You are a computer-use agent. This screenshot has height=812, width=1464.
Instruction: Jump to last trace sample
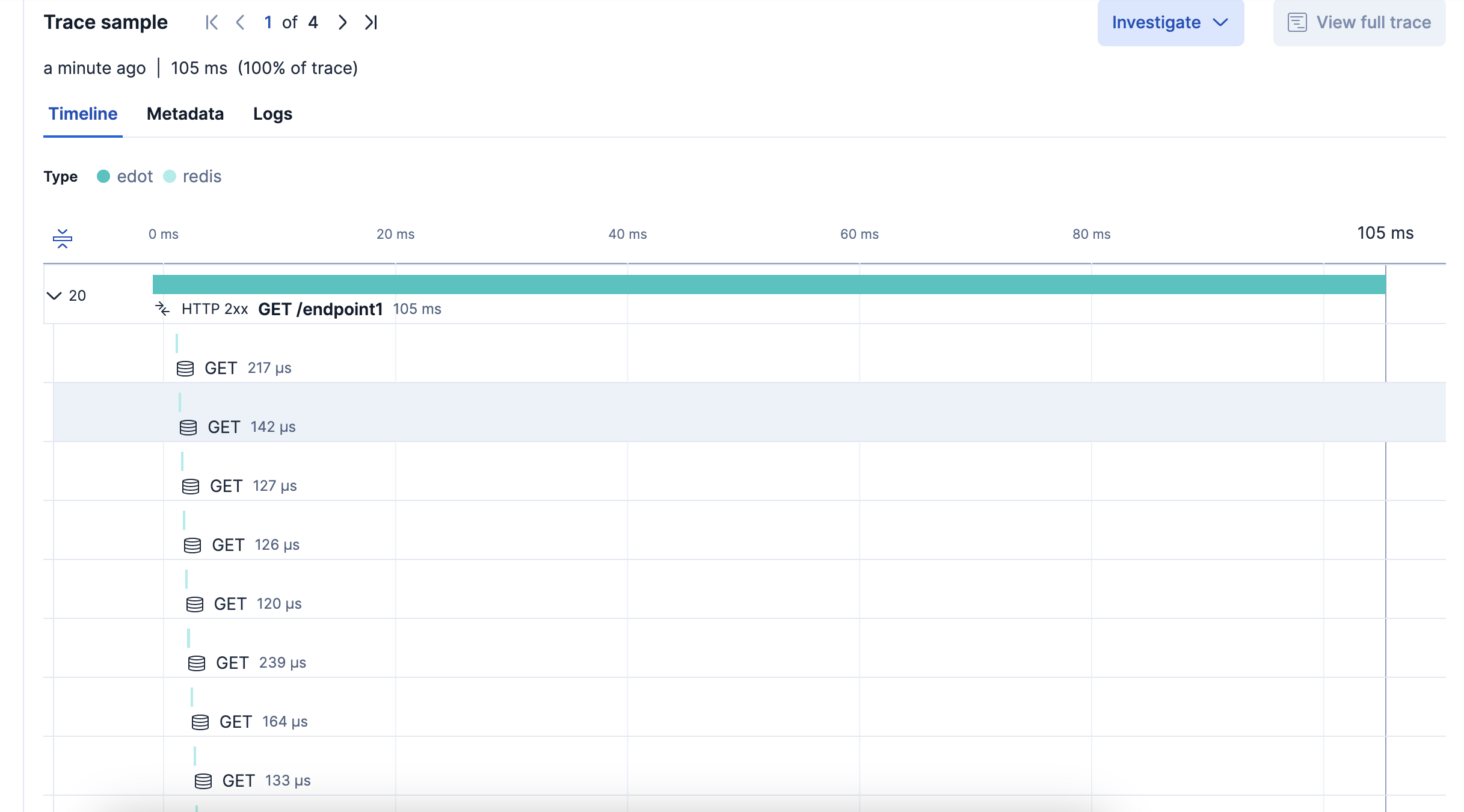(371, 23)
